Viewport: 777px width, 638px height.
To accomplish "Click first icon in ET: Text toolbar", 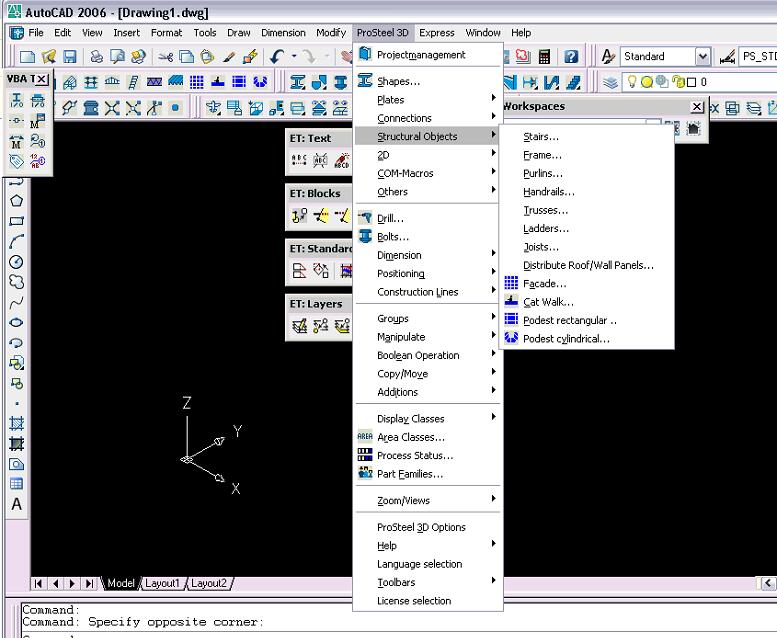I will tap(299, 160).
